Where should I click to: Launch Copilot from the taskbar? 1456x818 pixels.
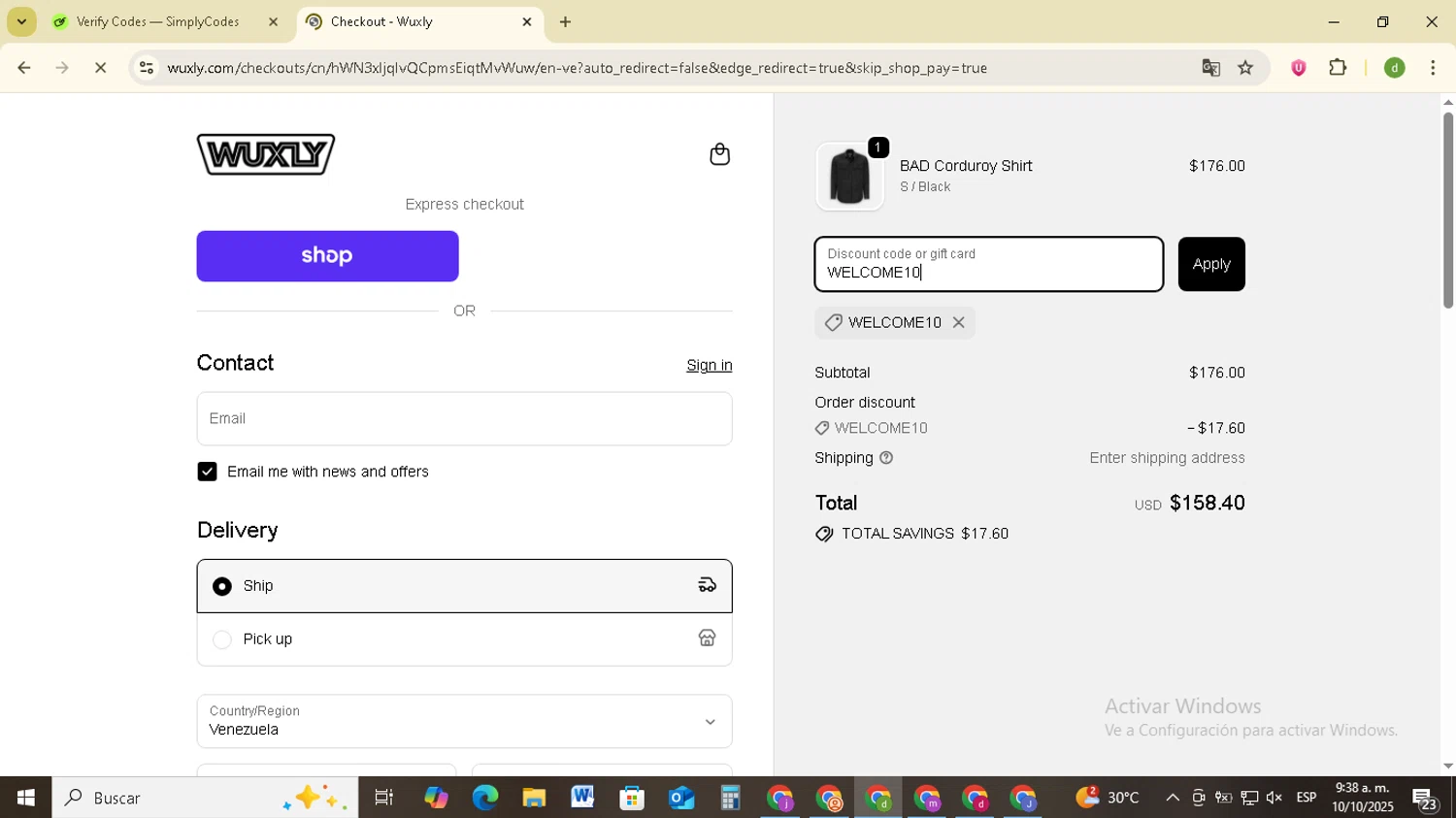(x=436, y=798)
